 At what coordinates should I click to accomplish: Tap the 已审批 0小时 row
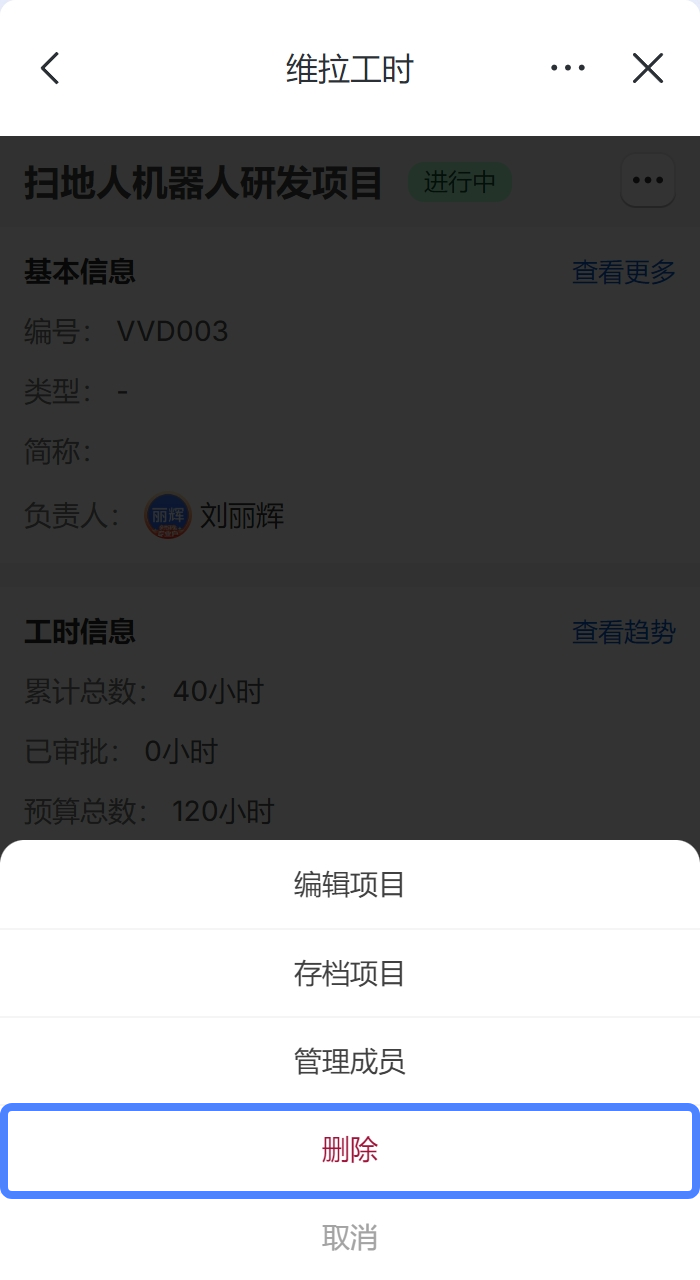(121, 751)
